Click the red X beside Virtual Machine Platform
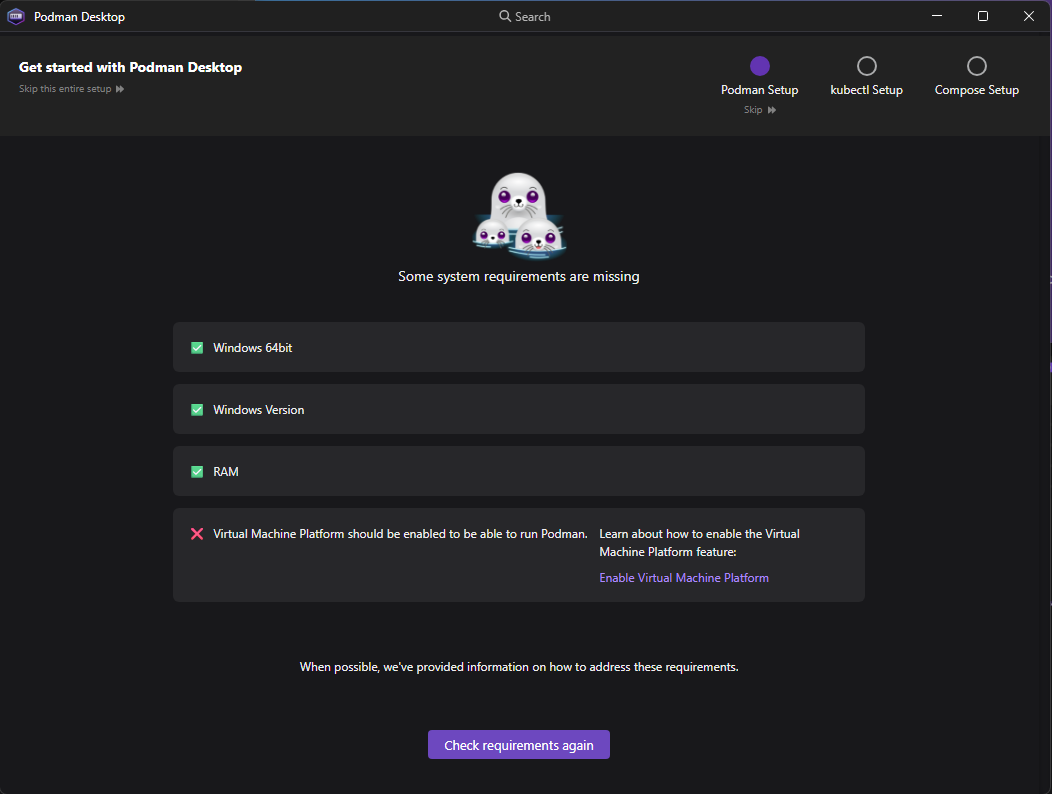The width and height of the screenshot is (1052, 794). pos(197,533)
